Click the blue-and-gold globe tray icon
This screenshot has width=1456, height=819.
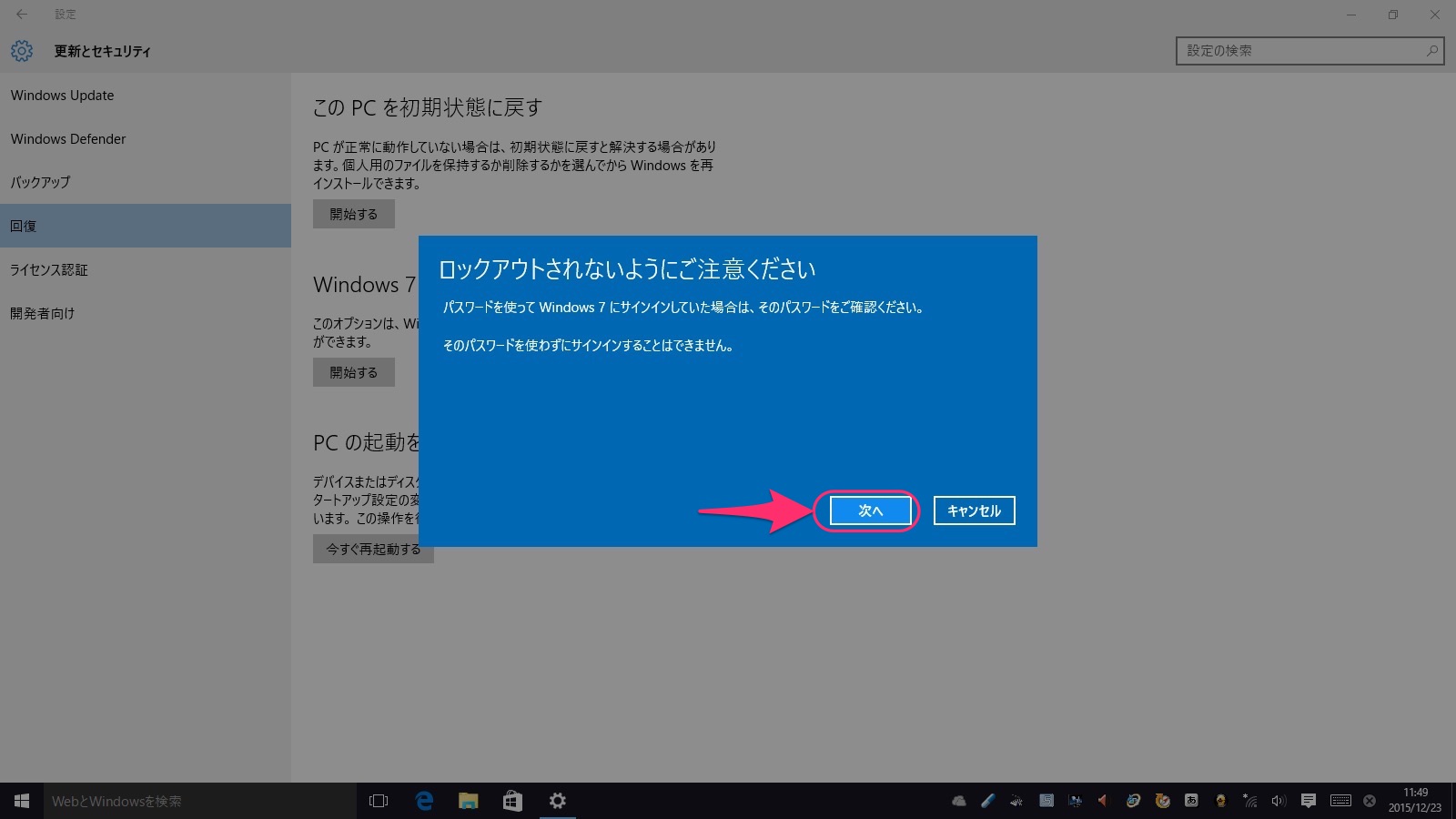pyautogui.click(x=1133, y=801)
